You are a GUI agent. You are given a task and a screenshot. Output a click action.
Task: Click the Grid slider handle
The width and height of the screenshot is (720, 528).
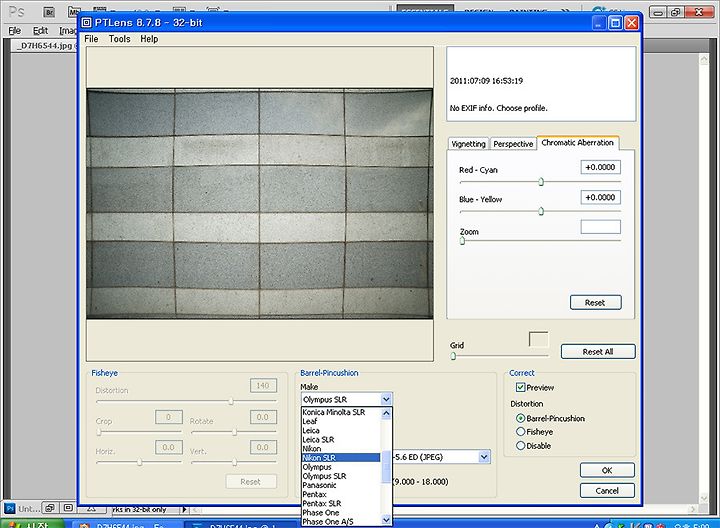(x=453, y=356)
